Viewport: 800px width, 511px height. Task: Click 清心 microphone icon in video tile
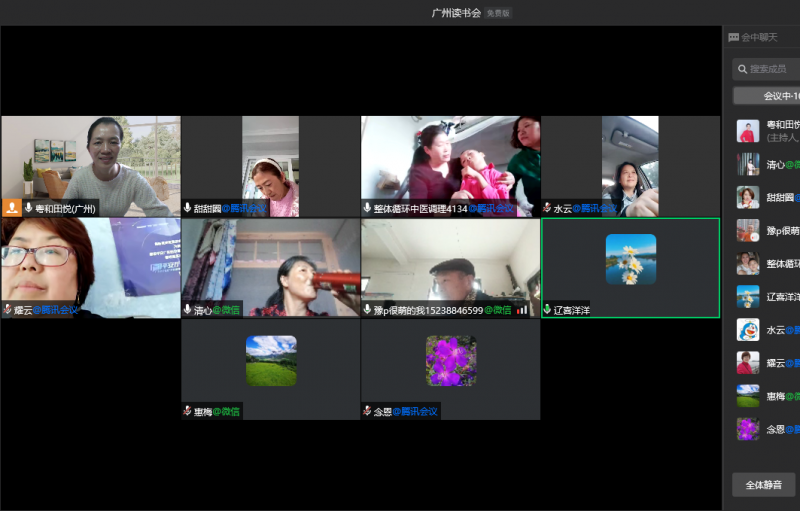pyautogui.click(x=187, y=310)
